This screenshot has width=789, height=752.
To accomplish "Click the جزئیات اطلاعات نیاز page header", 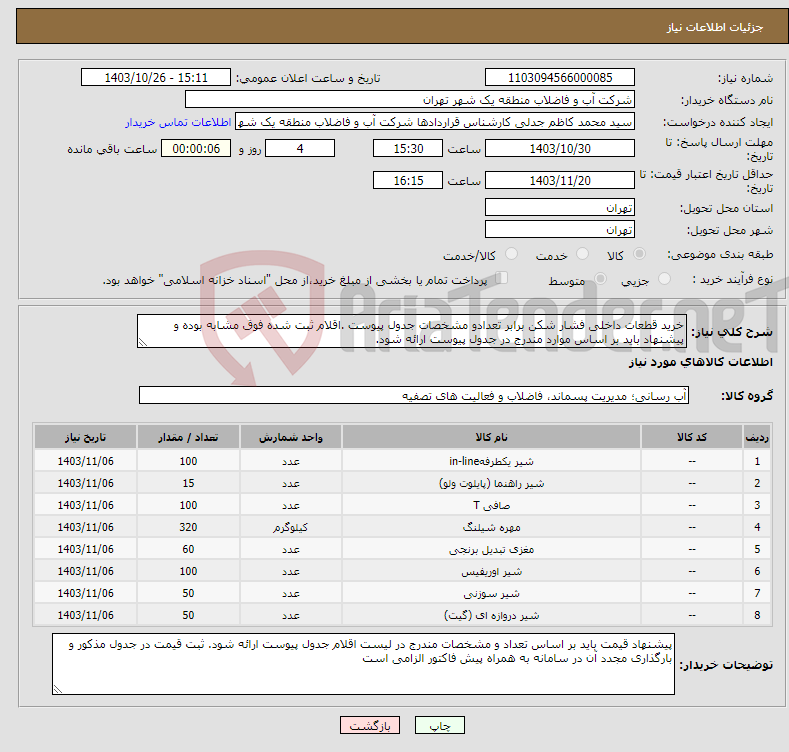I will pos(715,27).
